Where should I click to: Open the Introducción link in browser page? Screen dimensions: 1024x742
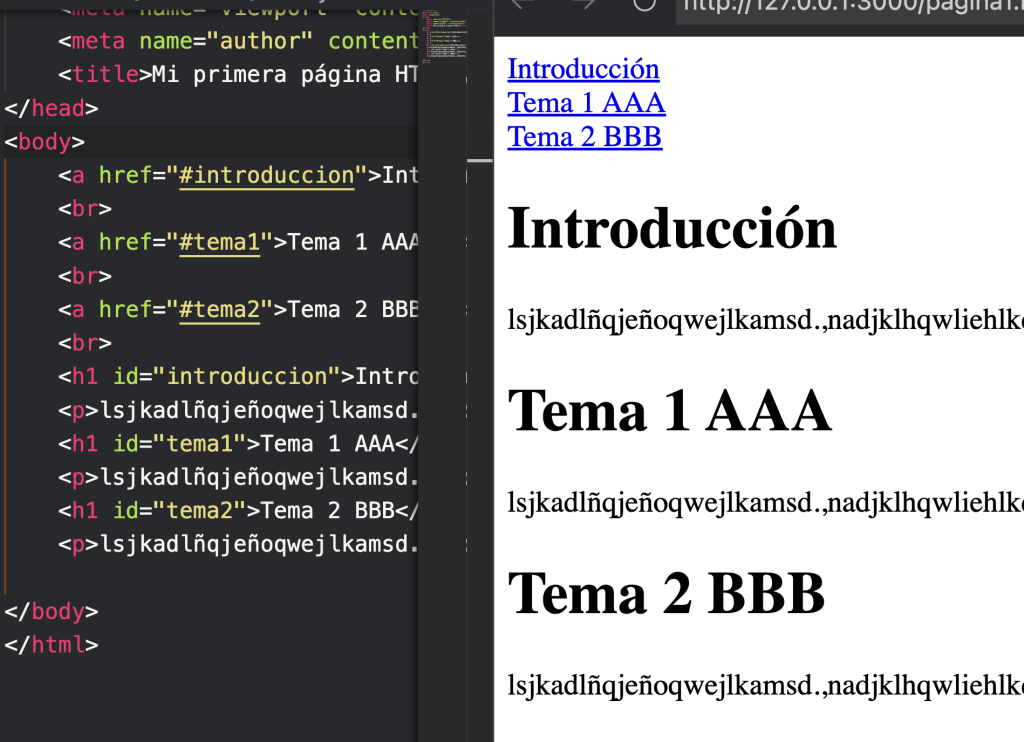tap(583, 69)
